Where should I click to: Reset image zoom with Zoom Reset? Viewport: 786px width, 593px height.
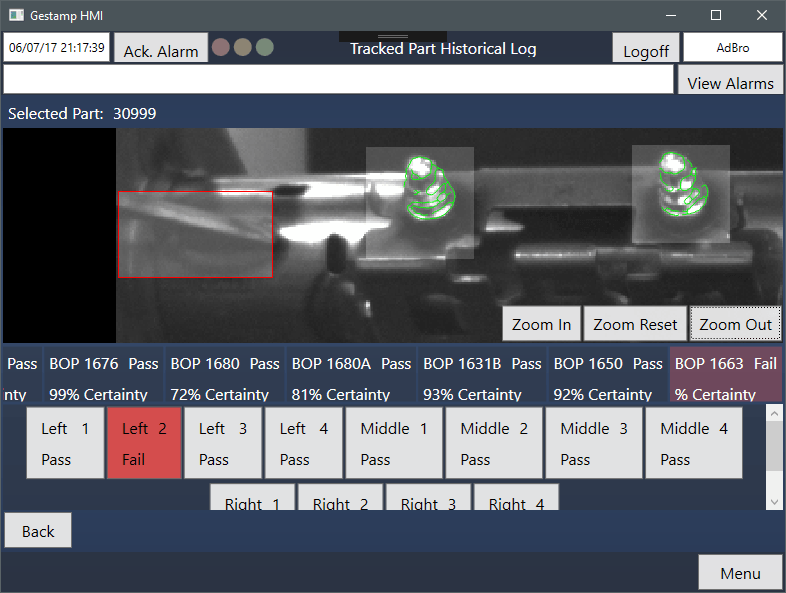[635, 324]
